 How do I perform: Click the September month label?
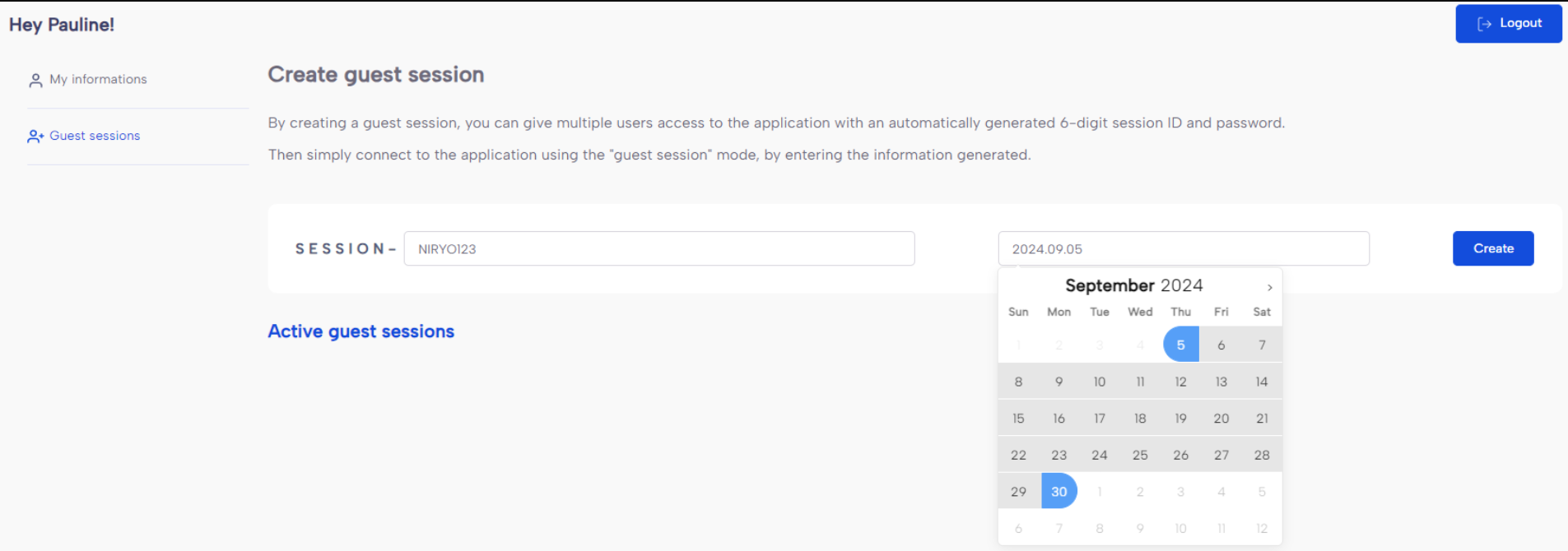click(x=1110, y=285)
